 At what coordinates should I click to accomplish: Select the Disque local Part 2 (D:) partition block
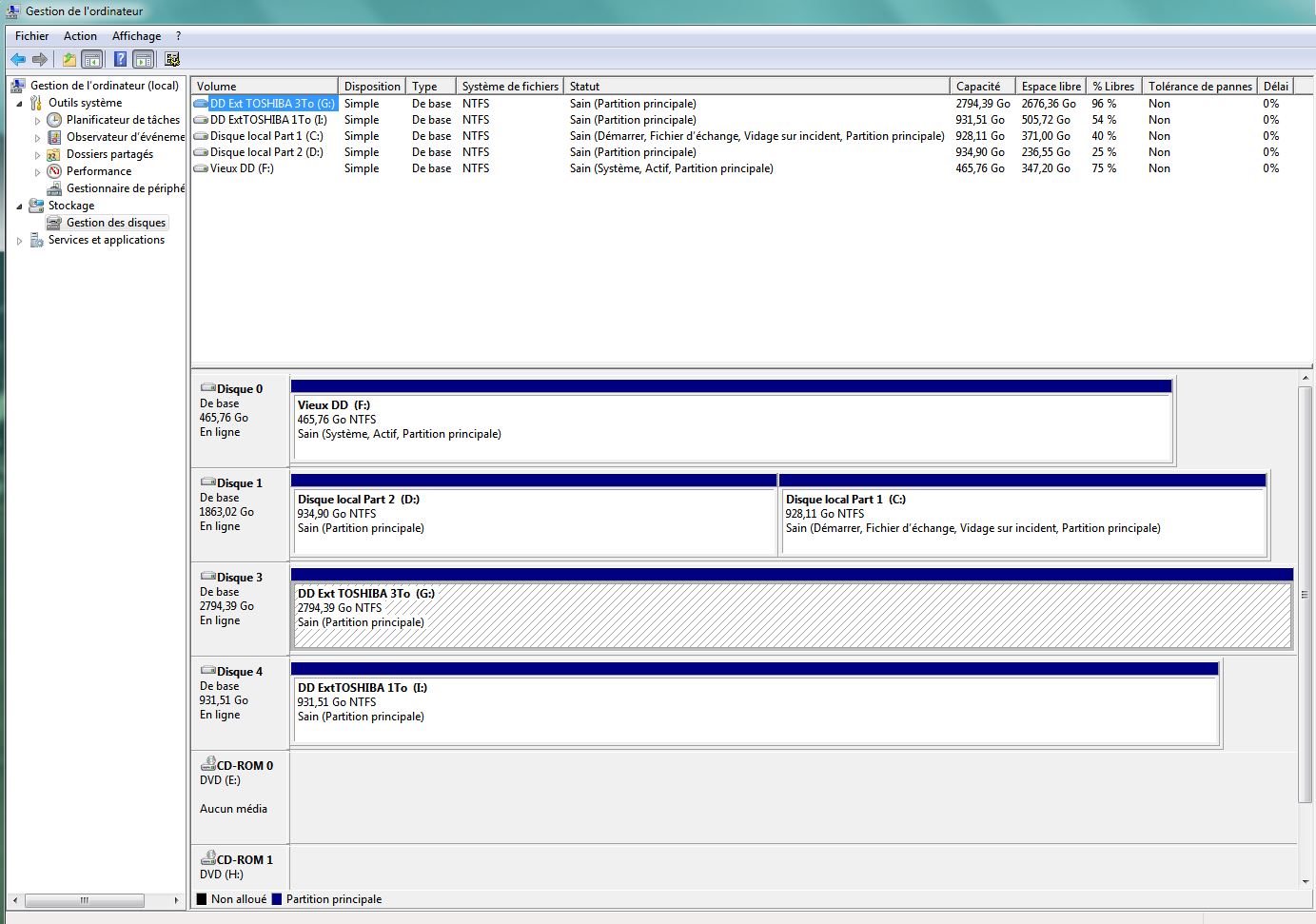coord(534,516)
